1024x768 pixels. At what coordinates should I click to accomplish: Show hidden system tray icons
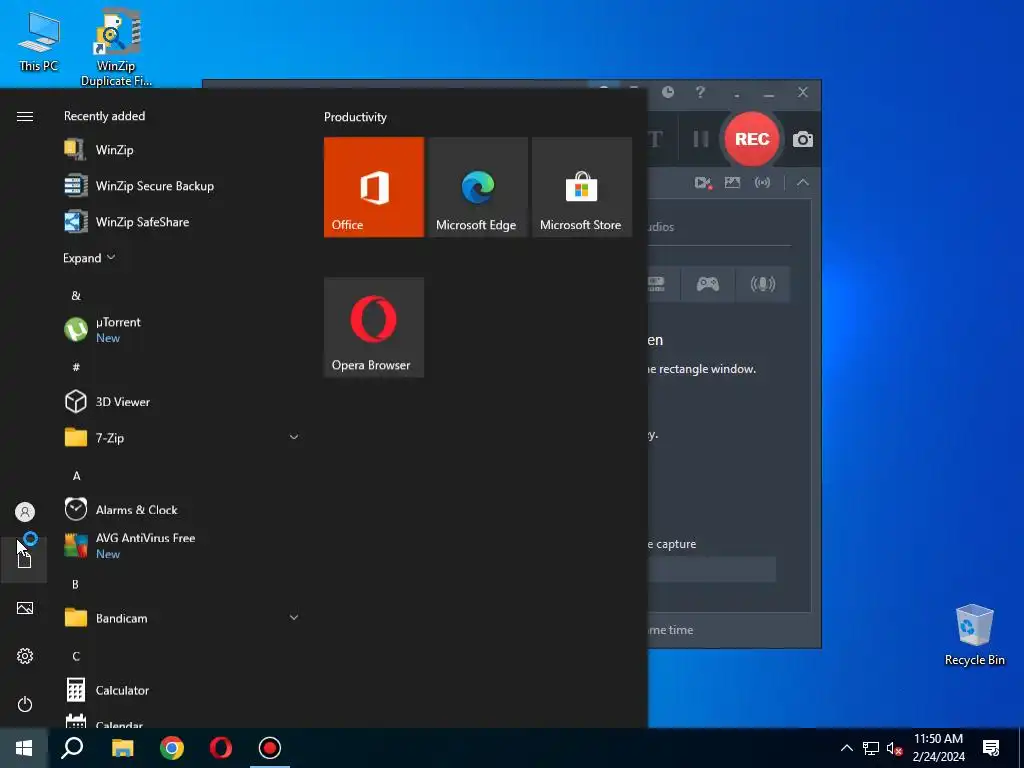846,748
